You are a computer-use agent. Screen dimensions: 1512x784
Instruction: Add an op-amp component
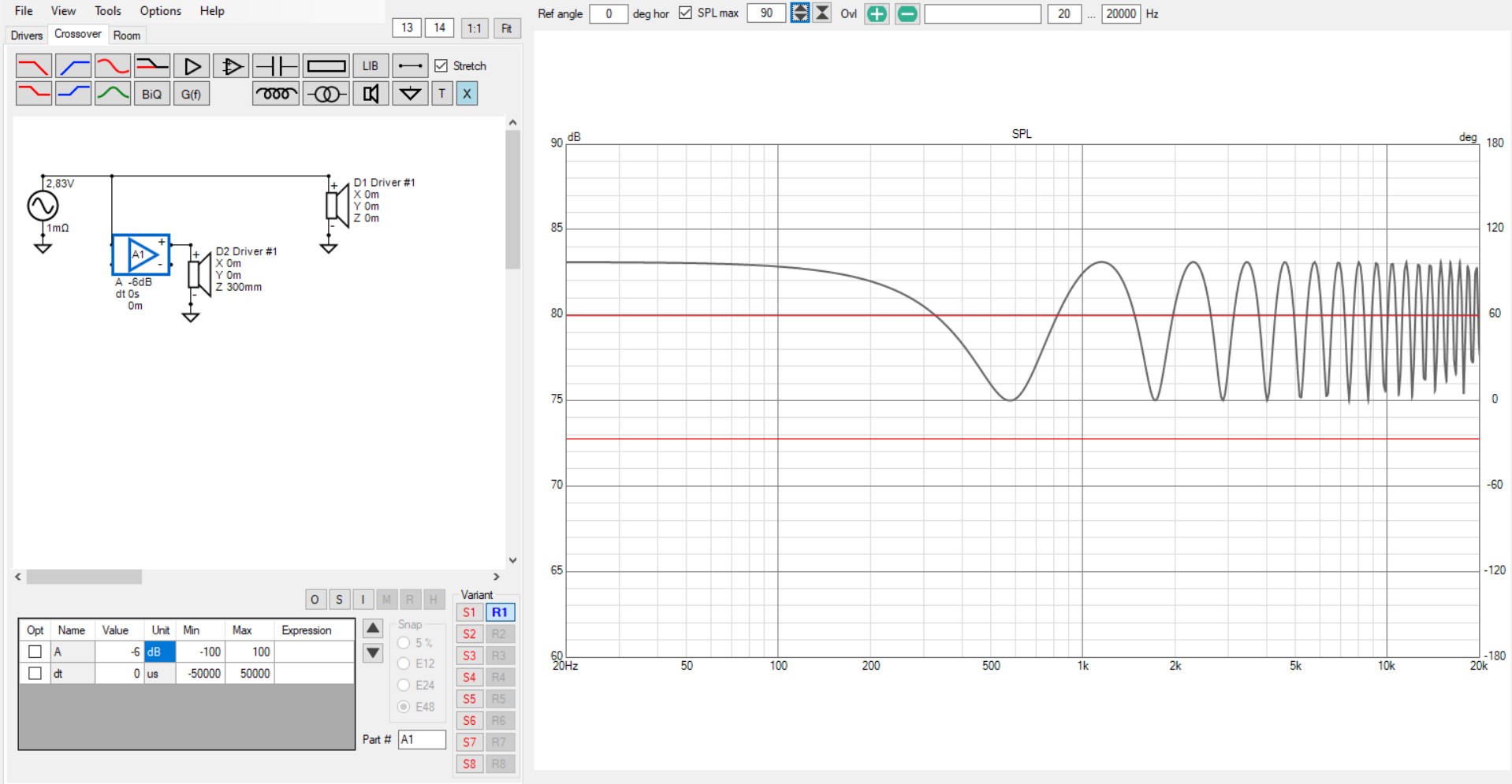[x=231, y=66]
